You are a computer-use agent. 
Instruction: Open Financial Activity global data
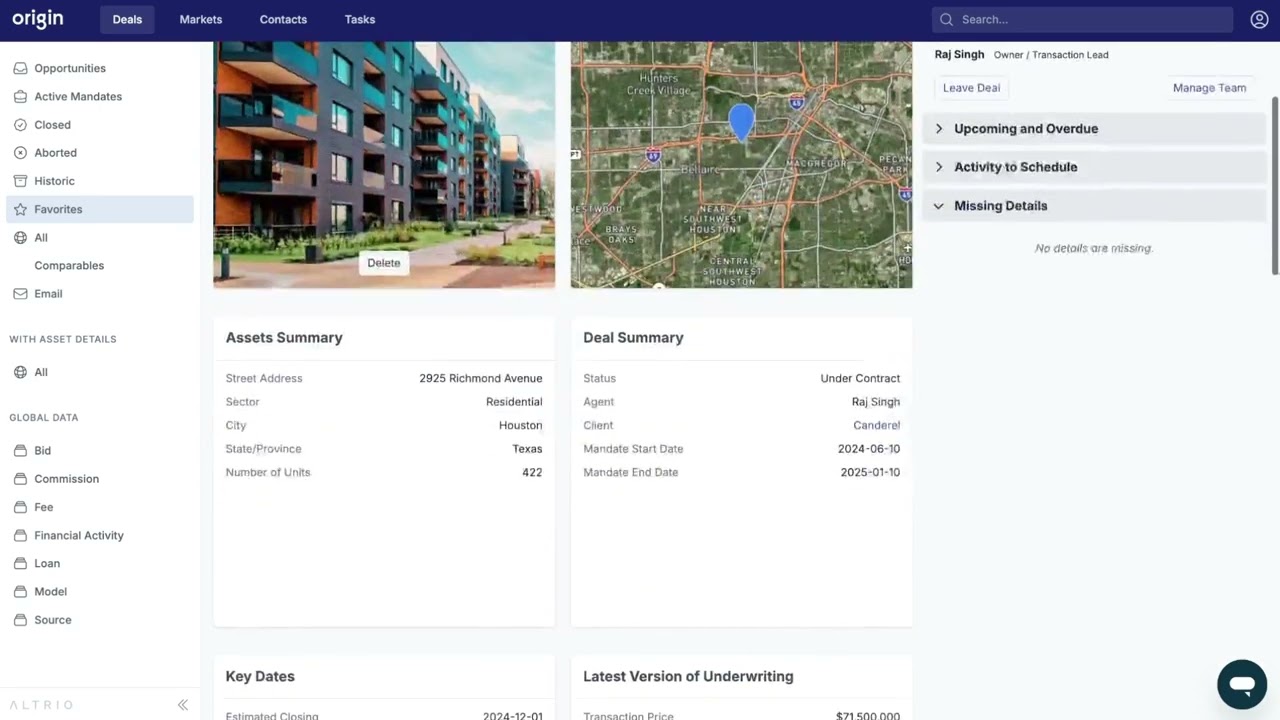[x=79, y=535]
